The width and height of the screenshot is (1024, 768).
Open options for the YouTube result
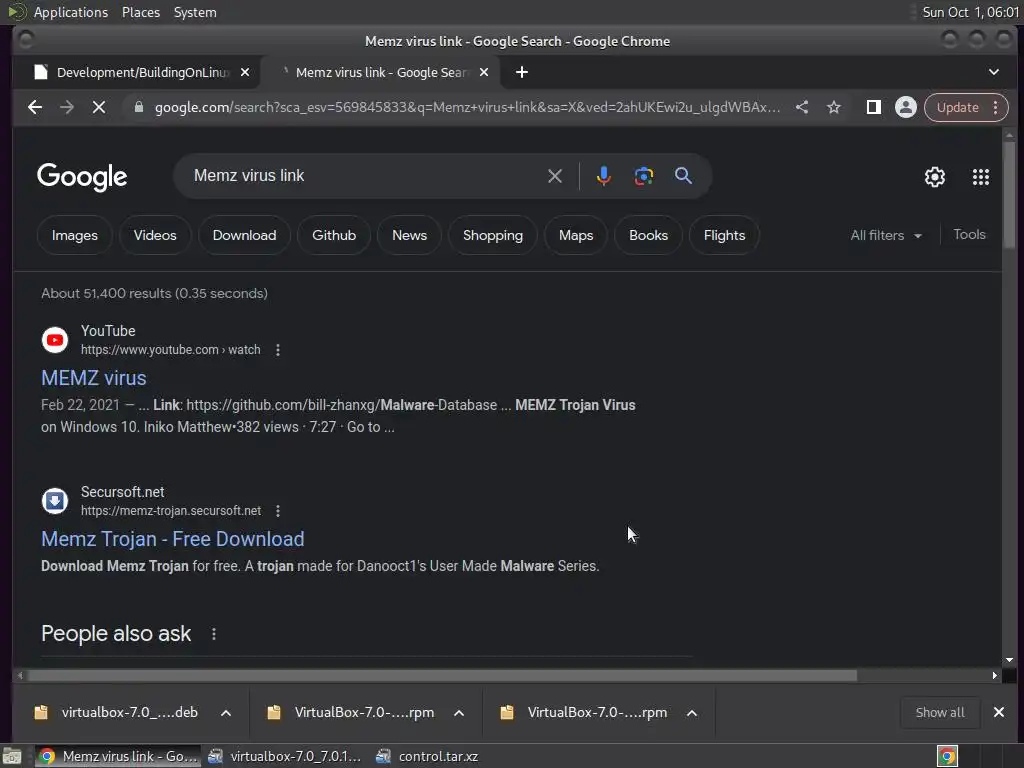pos(278,350)
